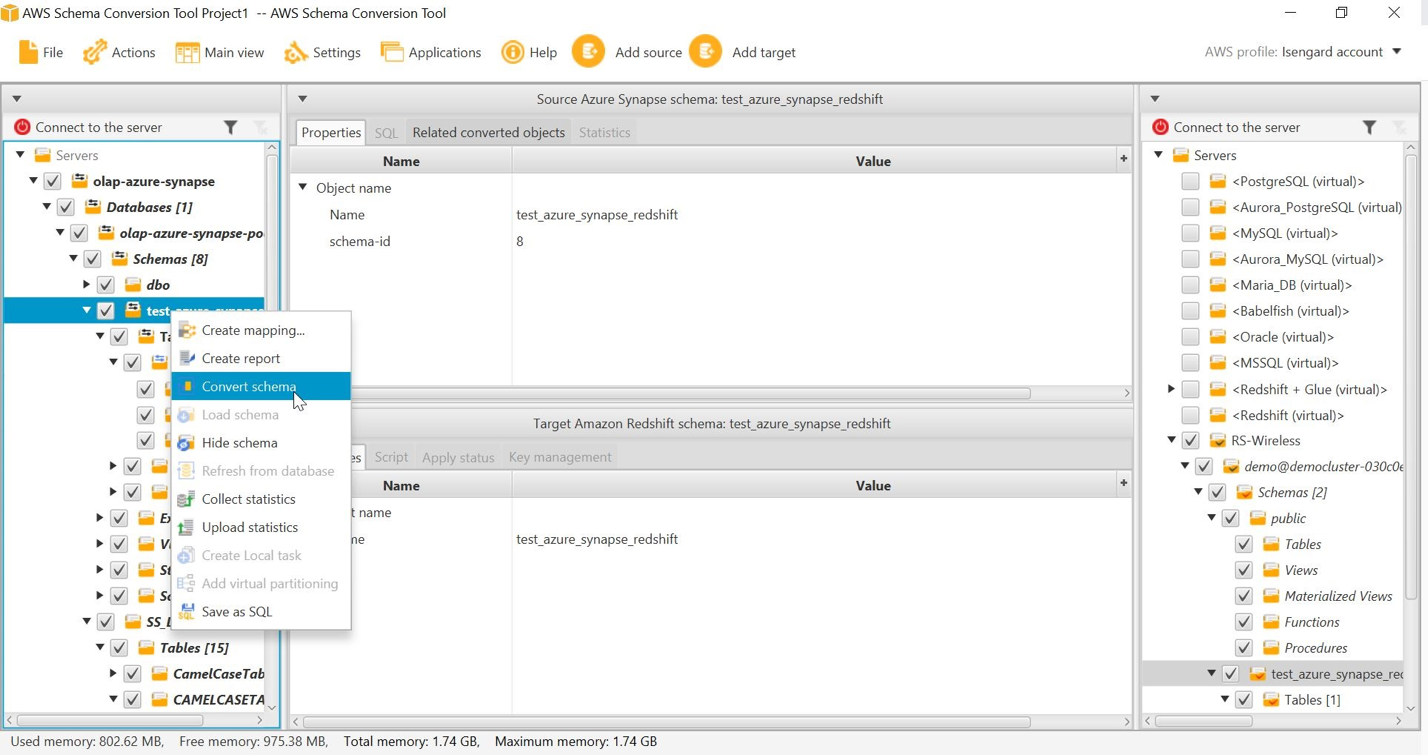This screenshot has height=755, width=1428.
Task: Click the RS-Wireless server icon
Action: pos(1218,440)
